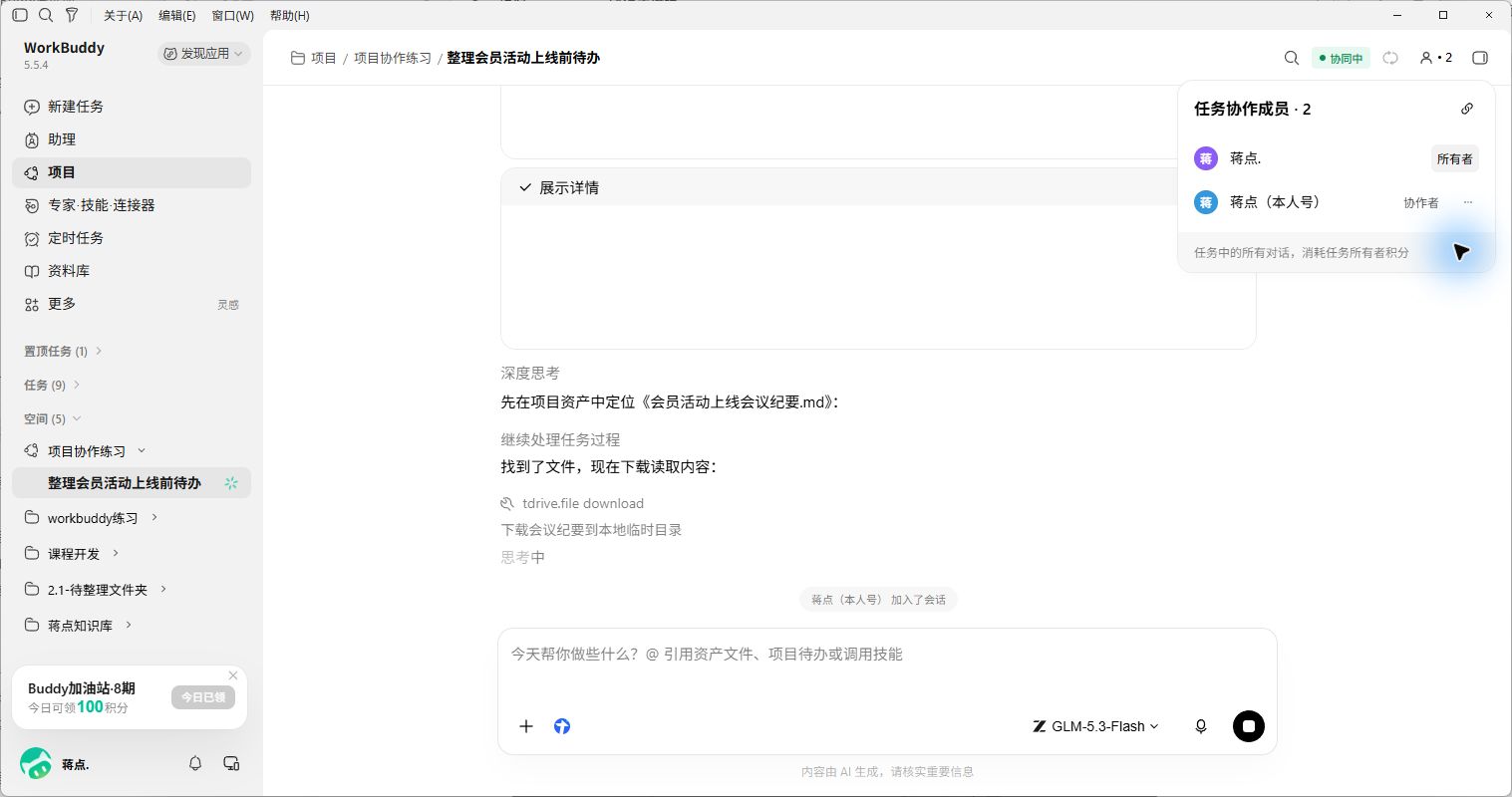The image size is (1512, 797).
Task: Click the tdrive.file download tool entry
Action: pyautogui.click(x=572, y=504)
